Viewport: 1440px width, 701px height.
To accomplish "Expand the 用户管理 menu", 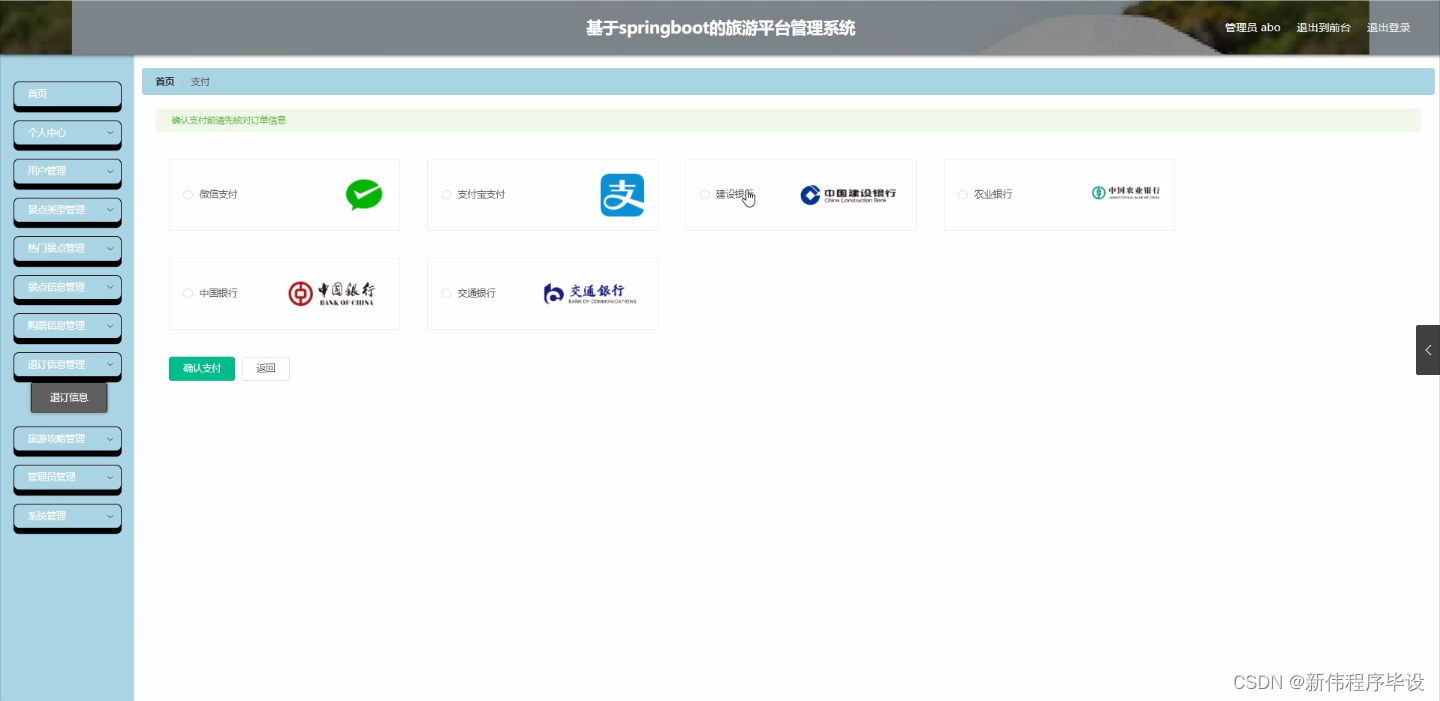I will [x=67, y=172].
